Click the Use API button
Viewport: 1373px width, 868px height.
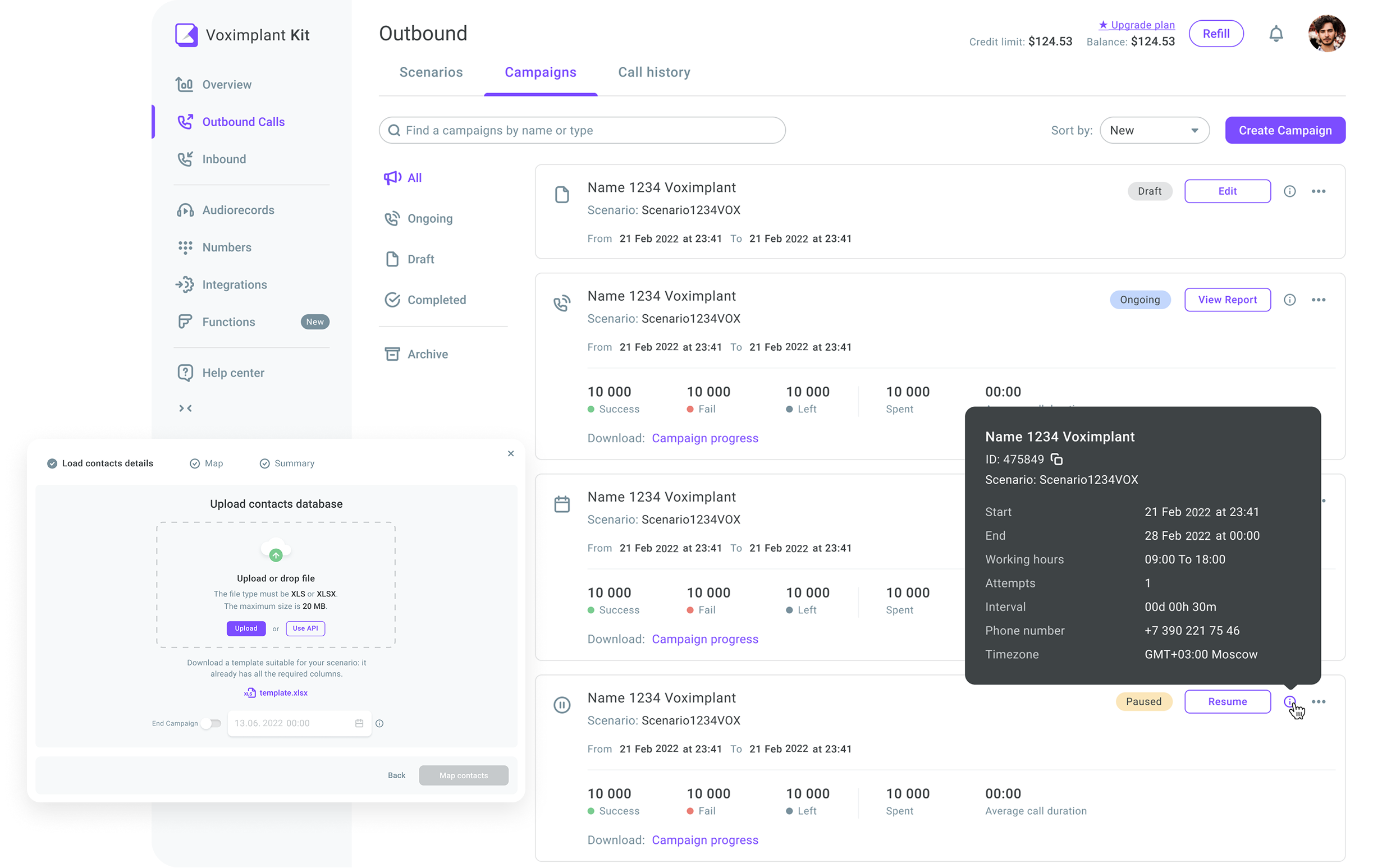(305, 628)
